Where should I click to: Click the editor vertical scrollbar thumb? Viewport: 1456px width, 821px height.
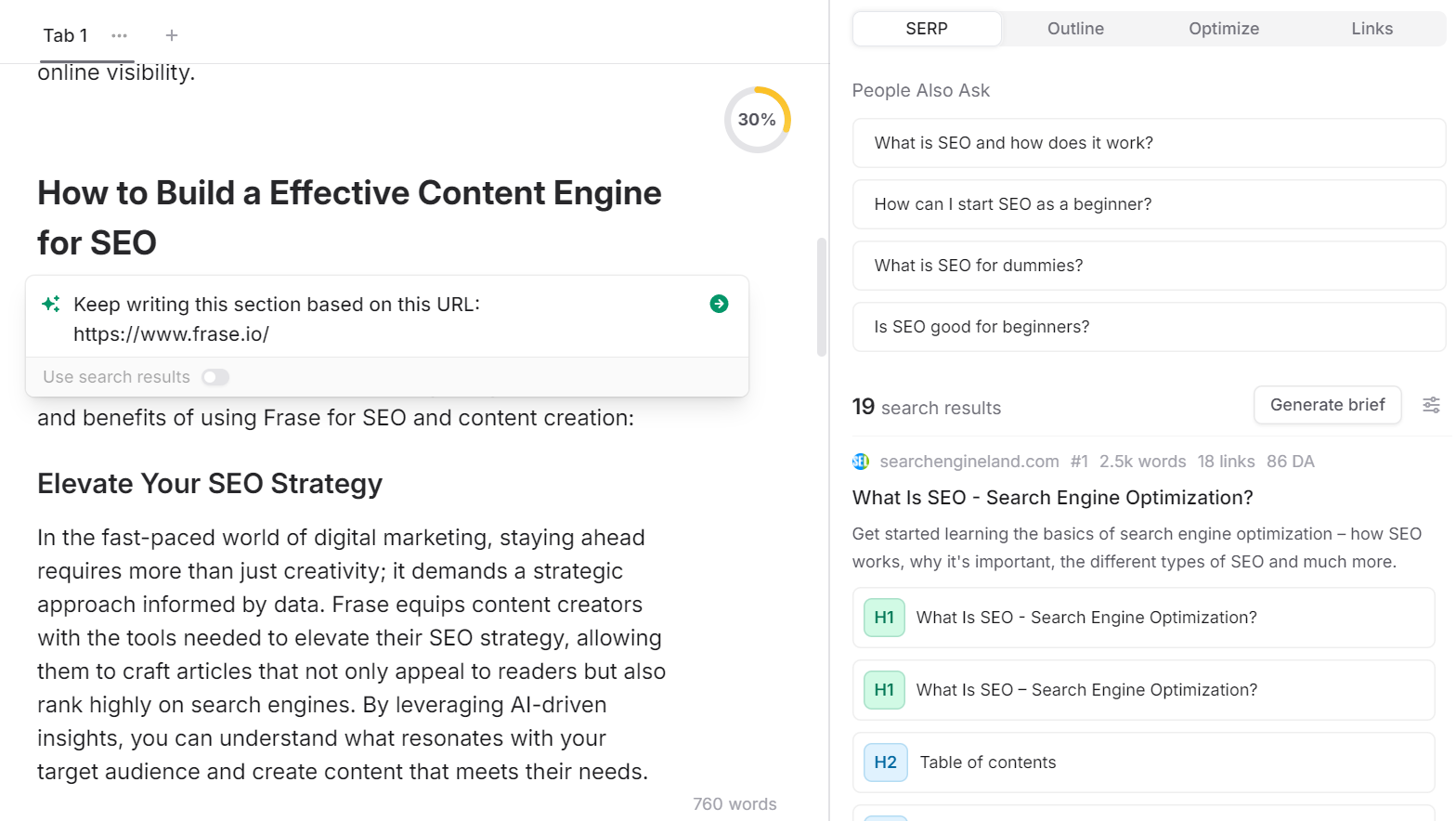pyautogui.click(x=821, y=297)
